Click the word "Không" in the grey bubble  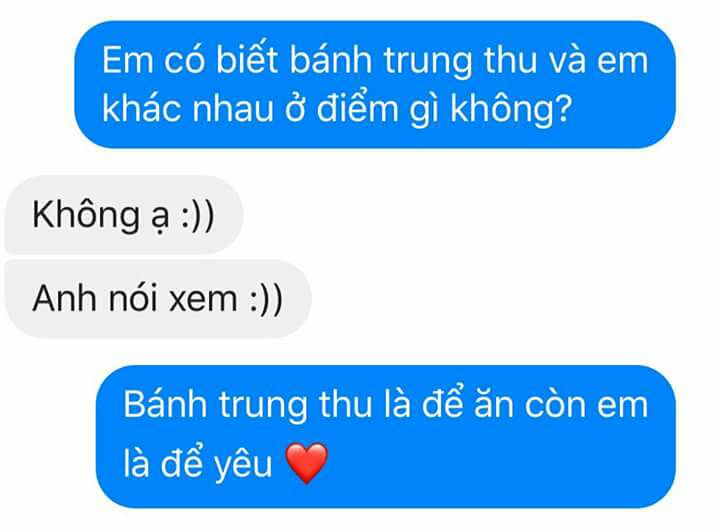[x=86, y=215]
